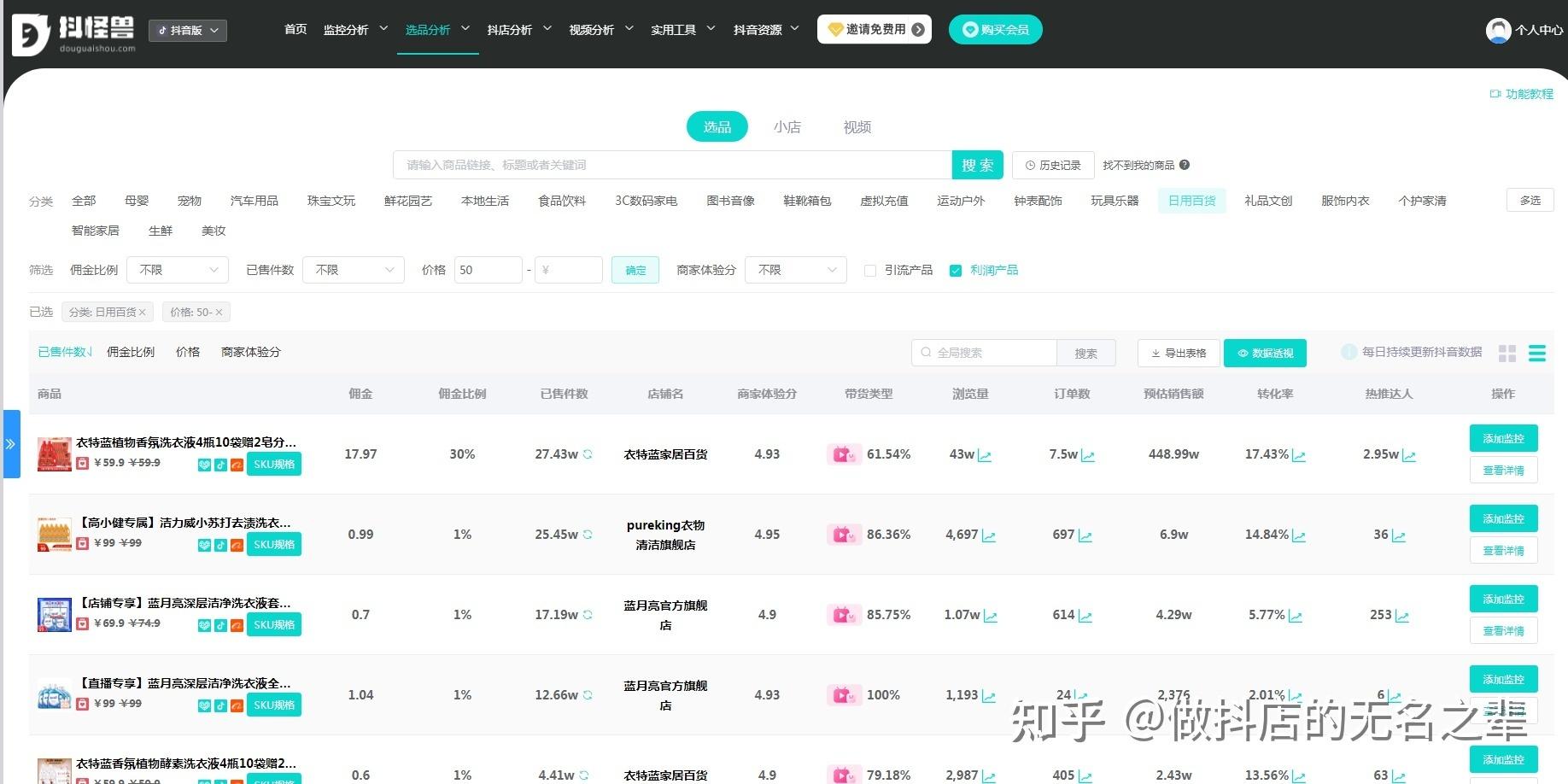This screenshot has height=784, width=1568.
Task: Sort by 佣金比例
Action: (x=131, y=352)
